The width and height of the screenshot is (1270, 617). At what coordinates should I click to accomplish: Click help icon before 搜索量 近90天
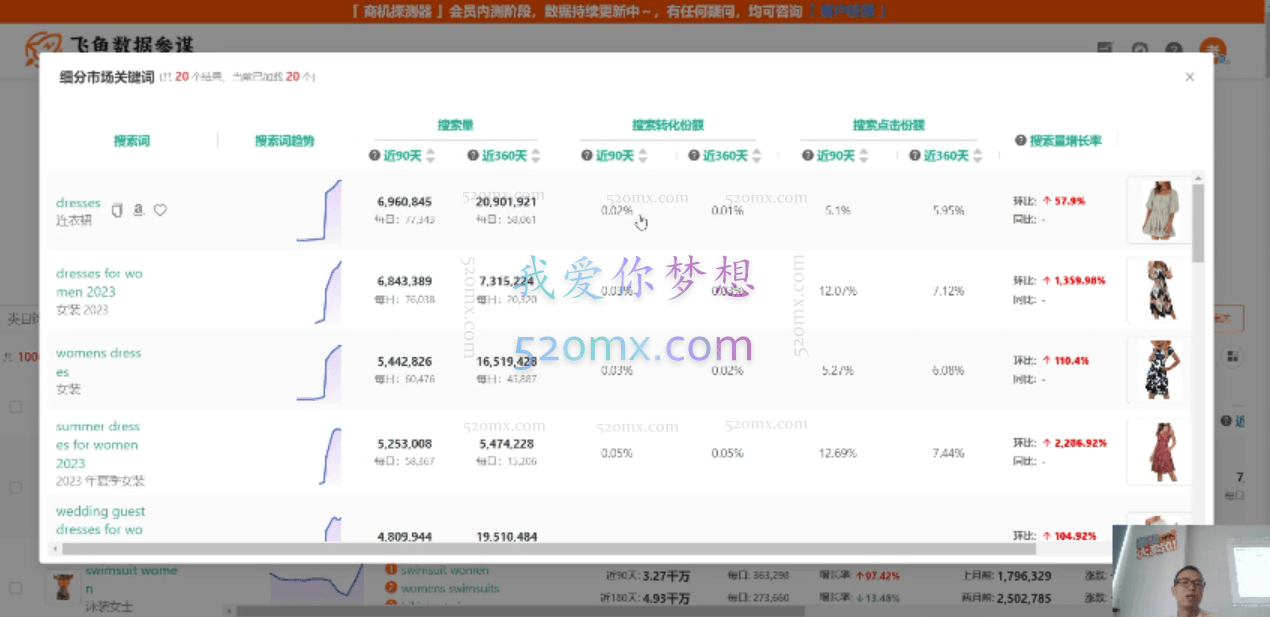tap(375, 156)
